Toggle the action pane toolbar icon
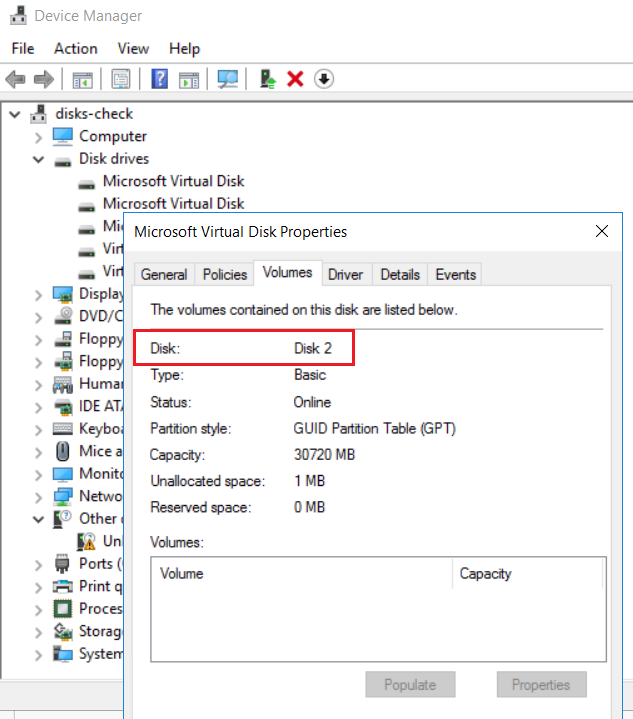Screen dimensions: 633x719 pos(189,79)
